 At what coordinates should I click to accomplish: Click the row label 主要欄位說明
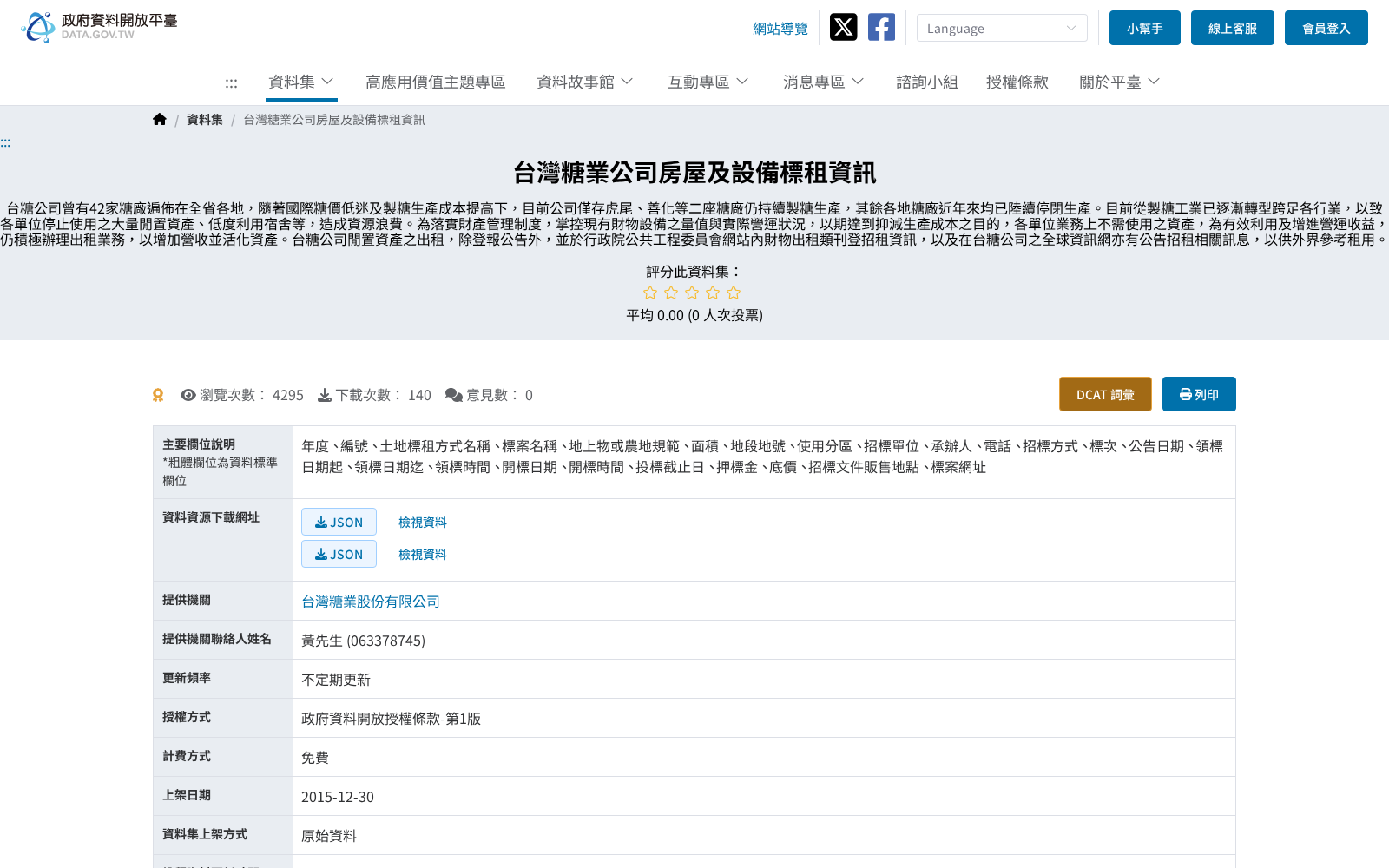[199, 444]
